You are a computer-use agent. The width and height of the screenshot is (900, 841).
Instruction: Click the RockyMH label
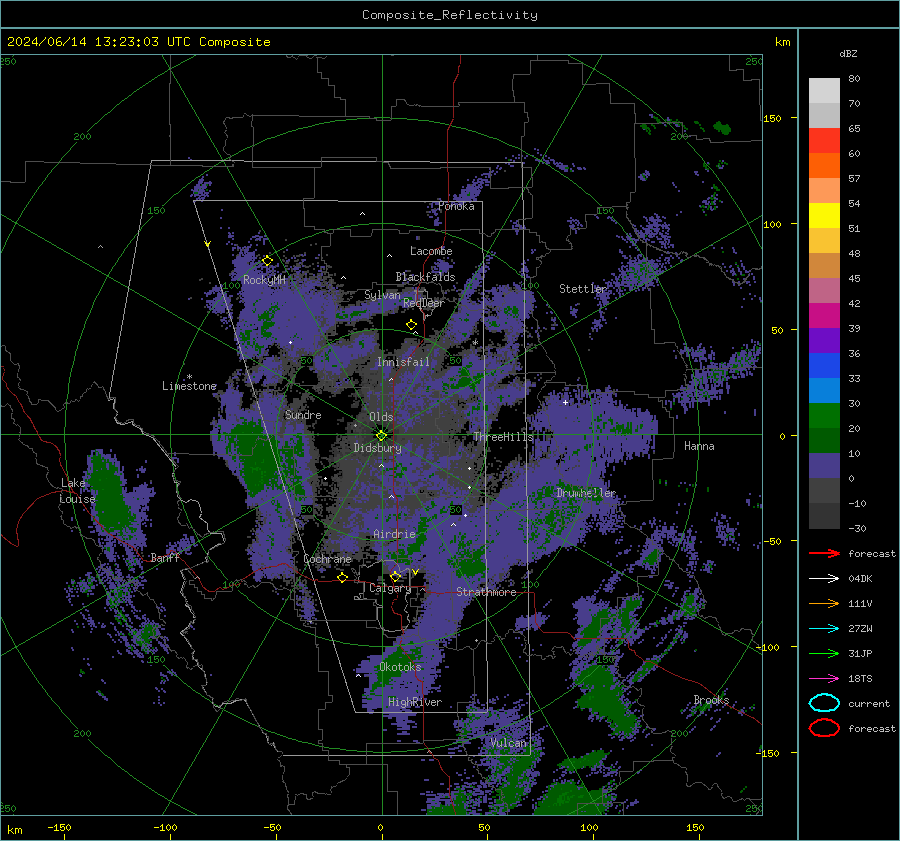click(264, 280)
